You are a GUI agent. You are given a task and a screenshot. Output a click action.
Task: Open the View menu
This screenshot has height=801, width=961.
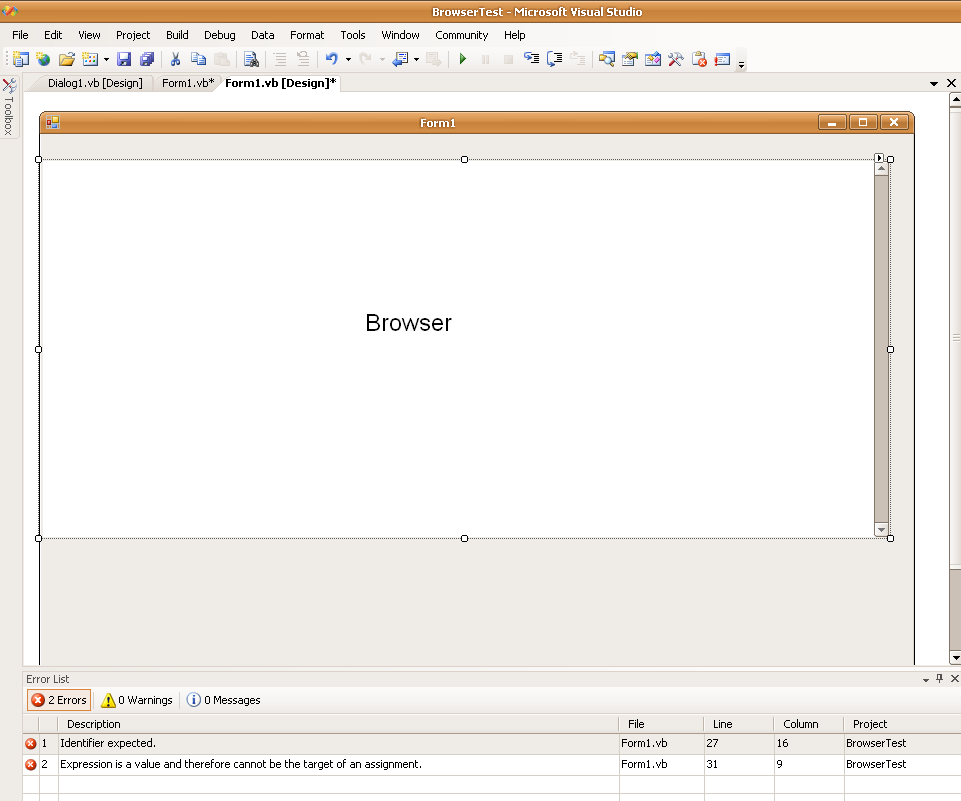pyautogui.click(x=89, y=35)
